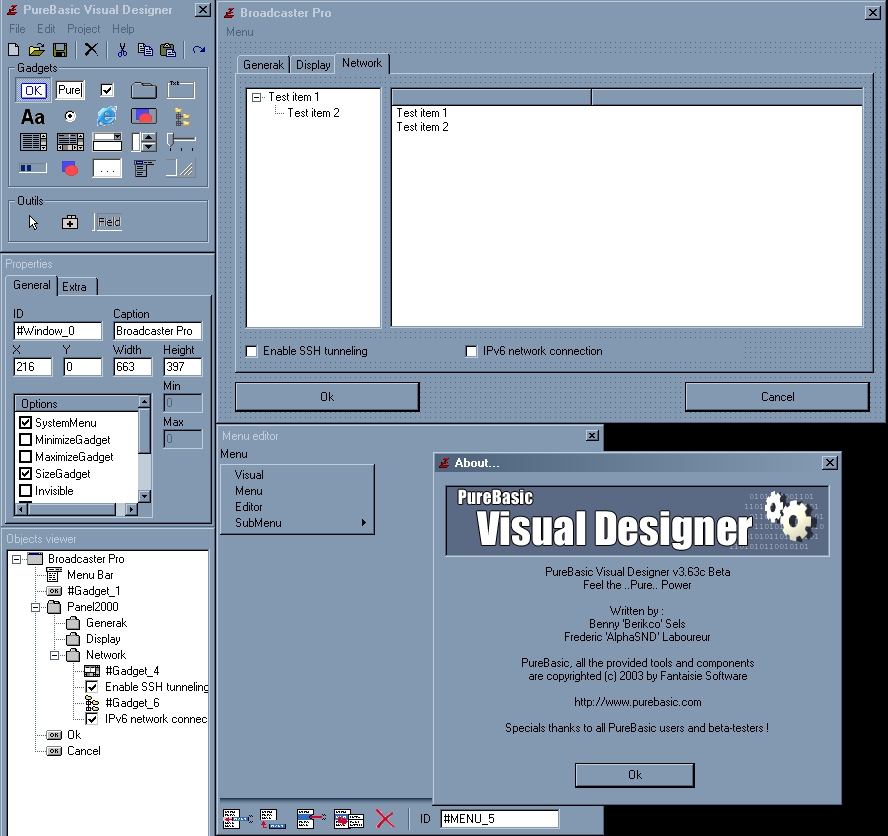Click the New file toolbar icon
Image resolution: width=888 pixels, height=836 pixels.
tap(14, 50)
